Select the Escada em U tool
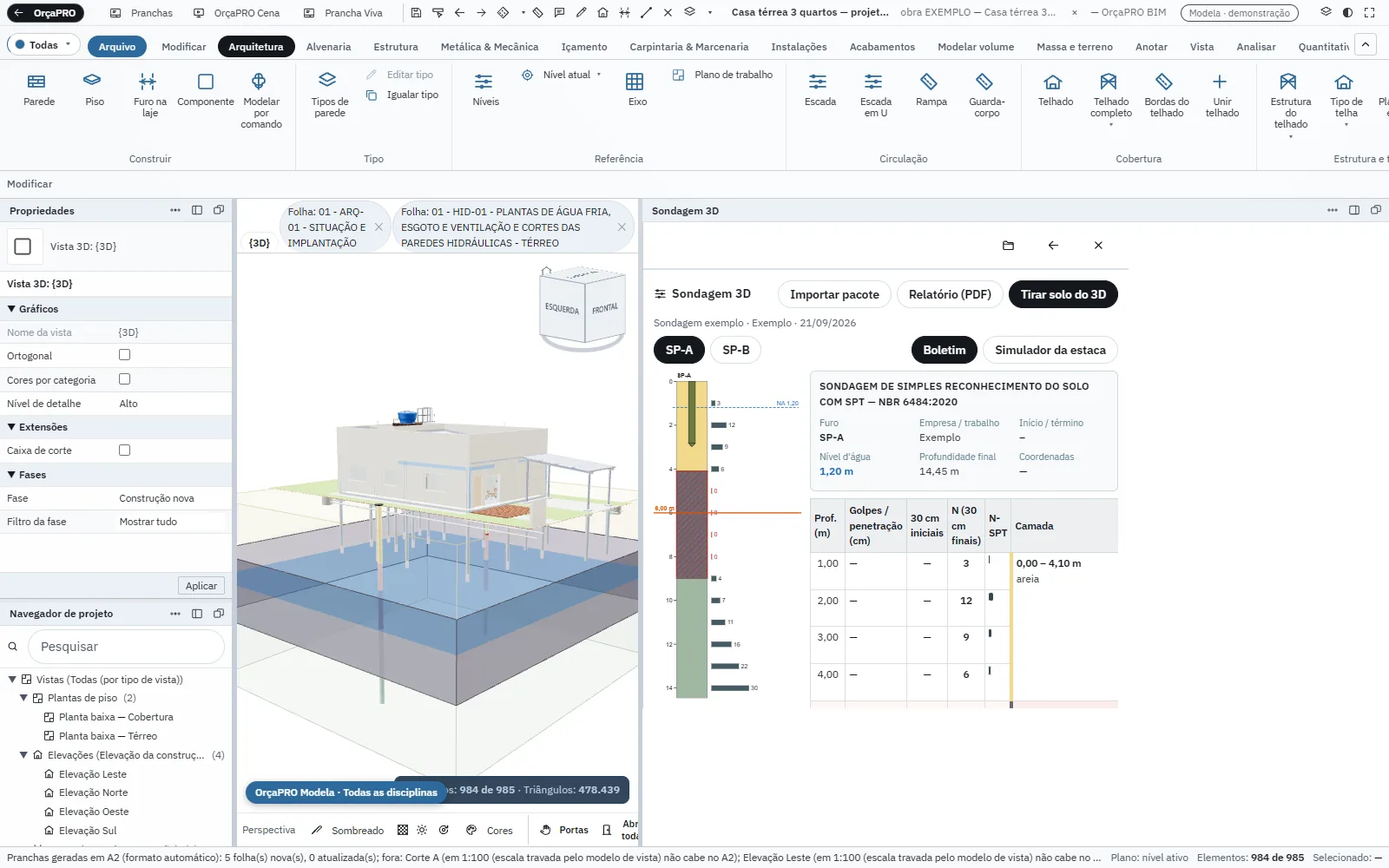 (x=875, y=95)
